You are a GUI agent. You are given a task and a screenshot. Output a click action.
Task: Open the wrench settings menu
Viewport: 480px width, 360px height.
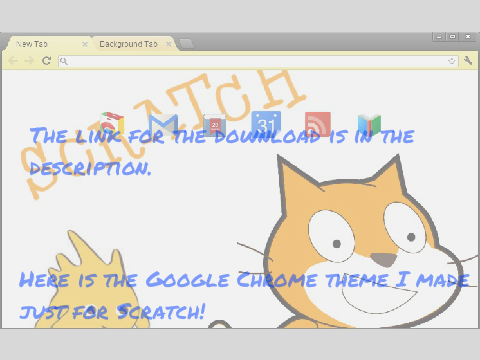pos(468,61)
